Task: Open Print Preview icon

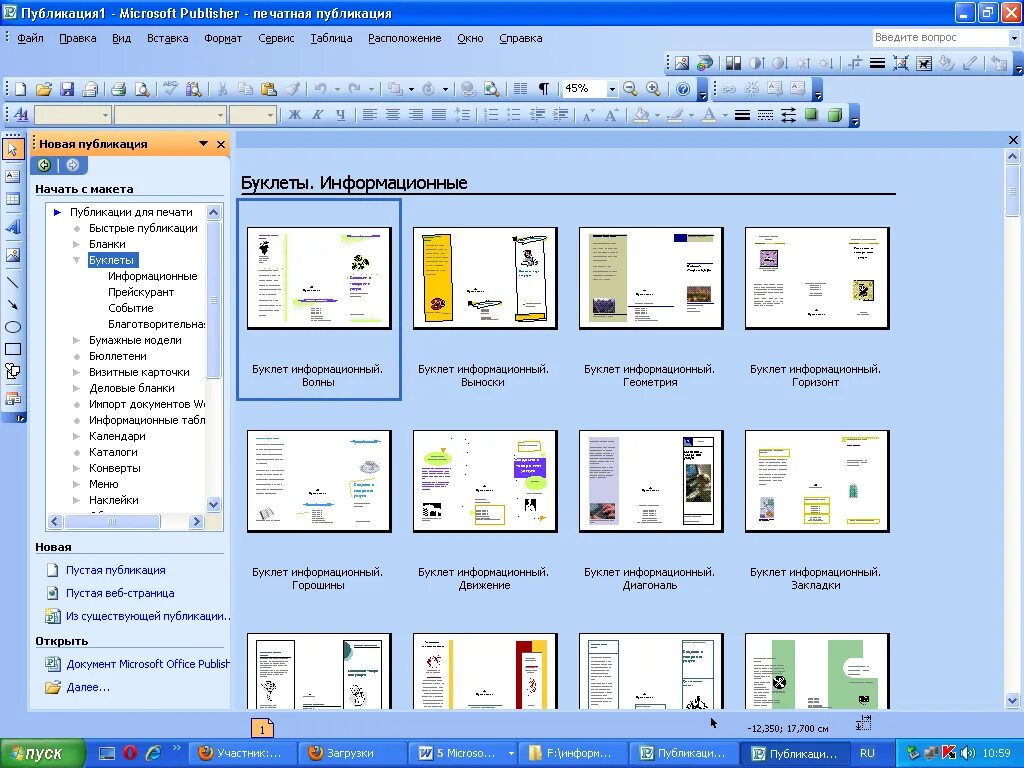Action: (142, 89)
